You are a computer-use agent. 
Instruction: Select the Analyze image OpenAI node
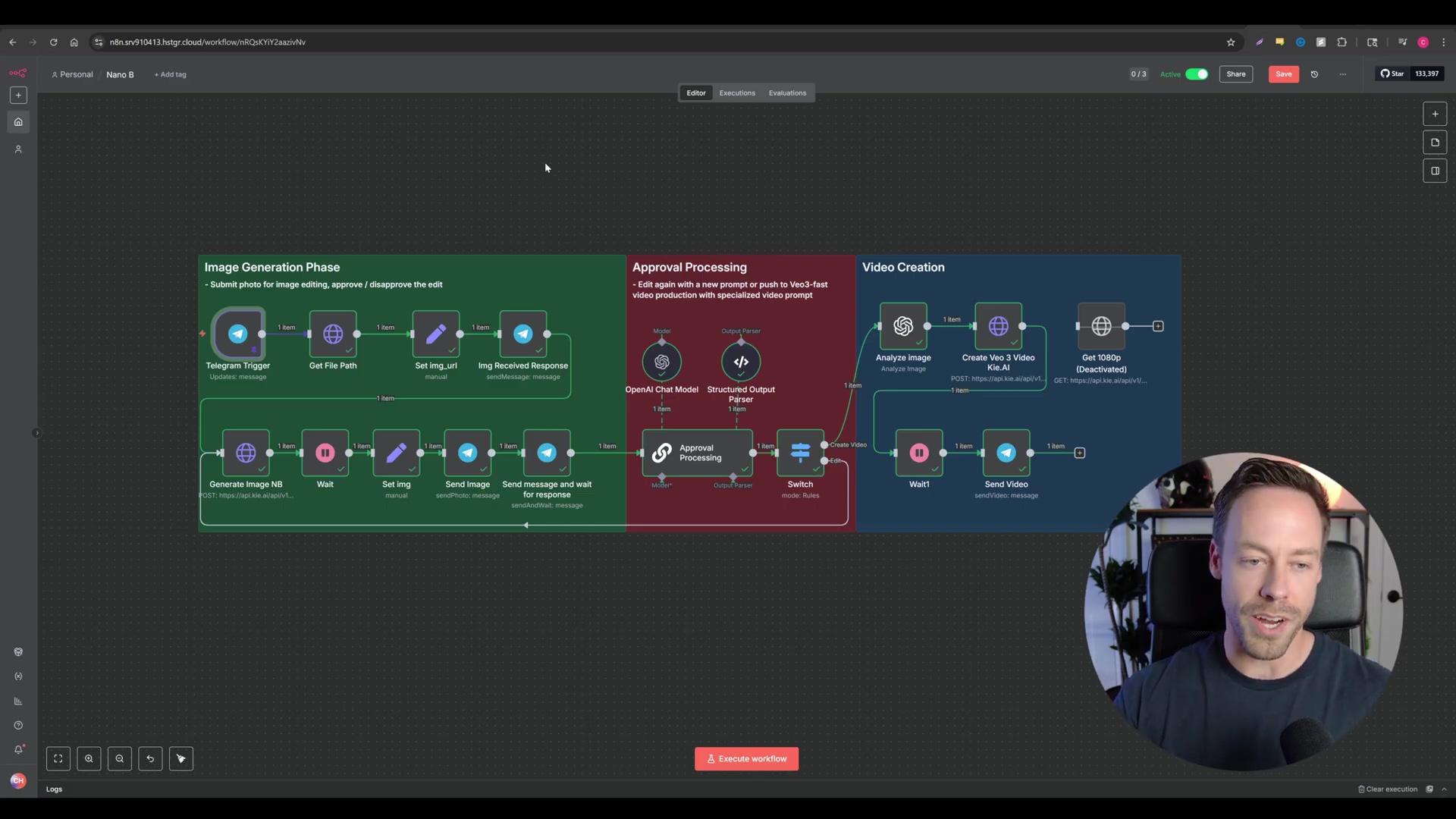click(x=902, y=326)
